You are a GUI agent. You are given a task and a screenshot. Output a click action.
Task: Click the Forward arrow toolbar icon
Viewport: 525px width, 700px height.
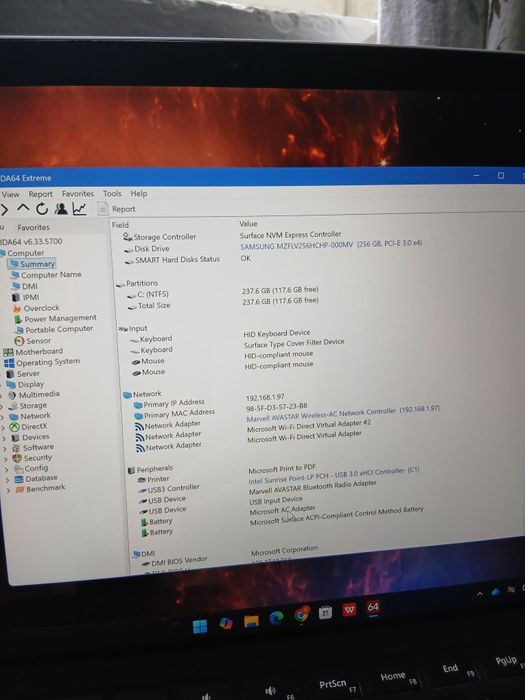(4, 209)
